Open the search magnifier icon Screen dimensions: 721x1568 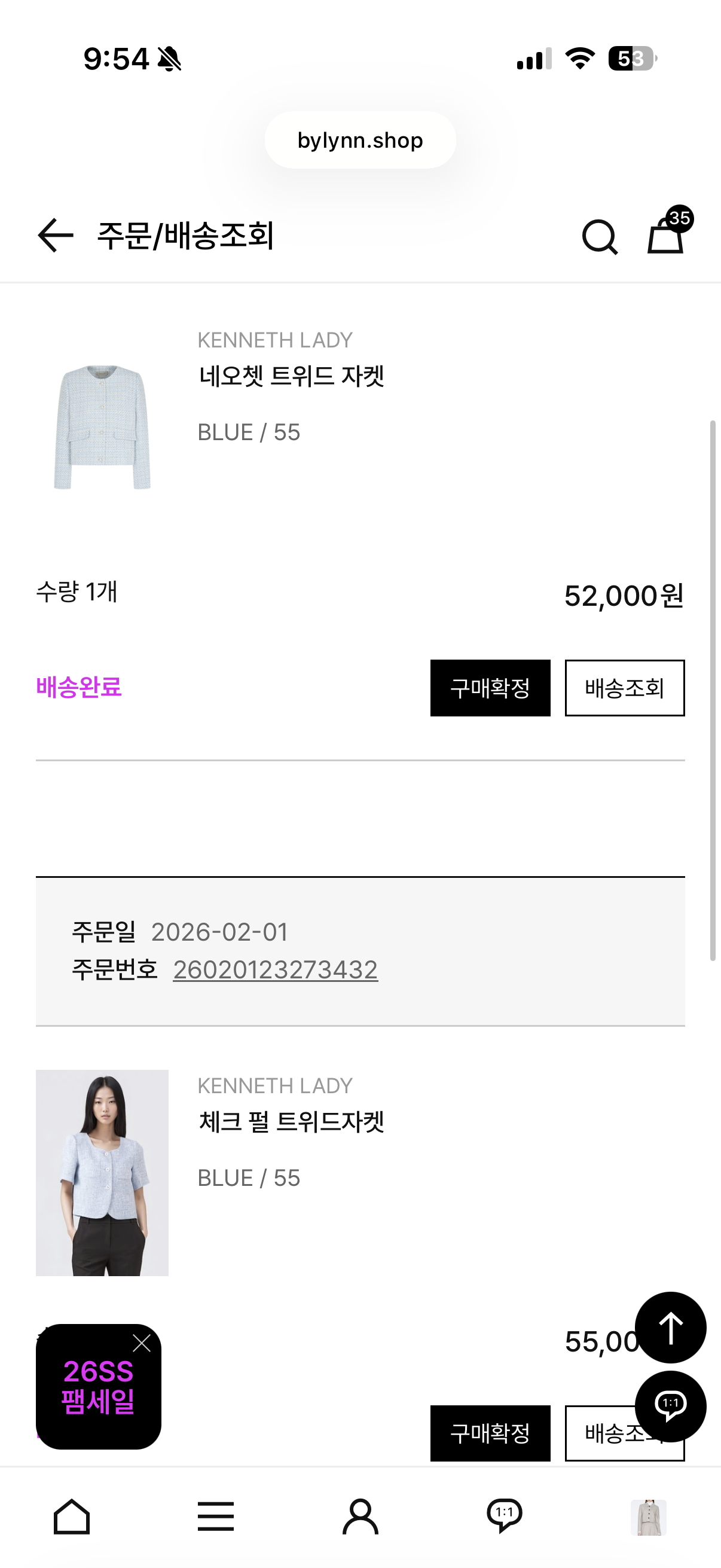(x=599, y=237)
